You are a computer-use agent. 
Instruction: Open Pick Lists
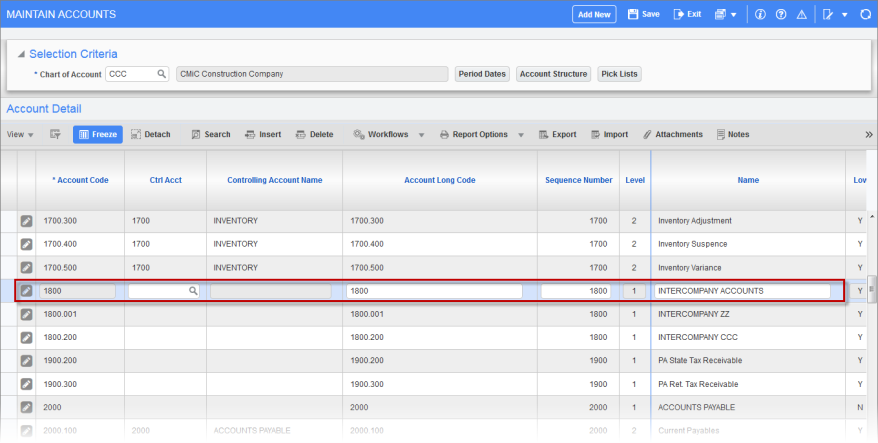point(619,74)
